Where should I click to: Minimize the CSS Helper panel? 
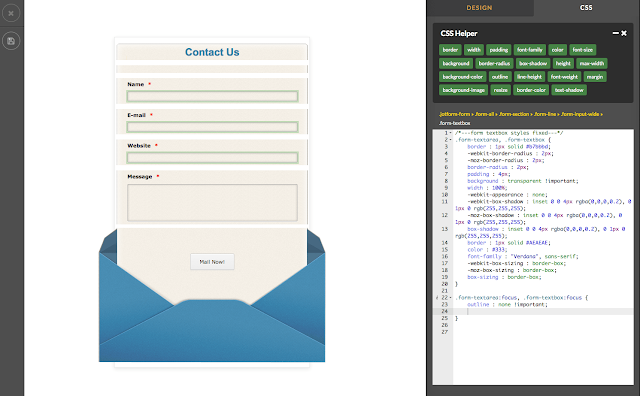616,33
